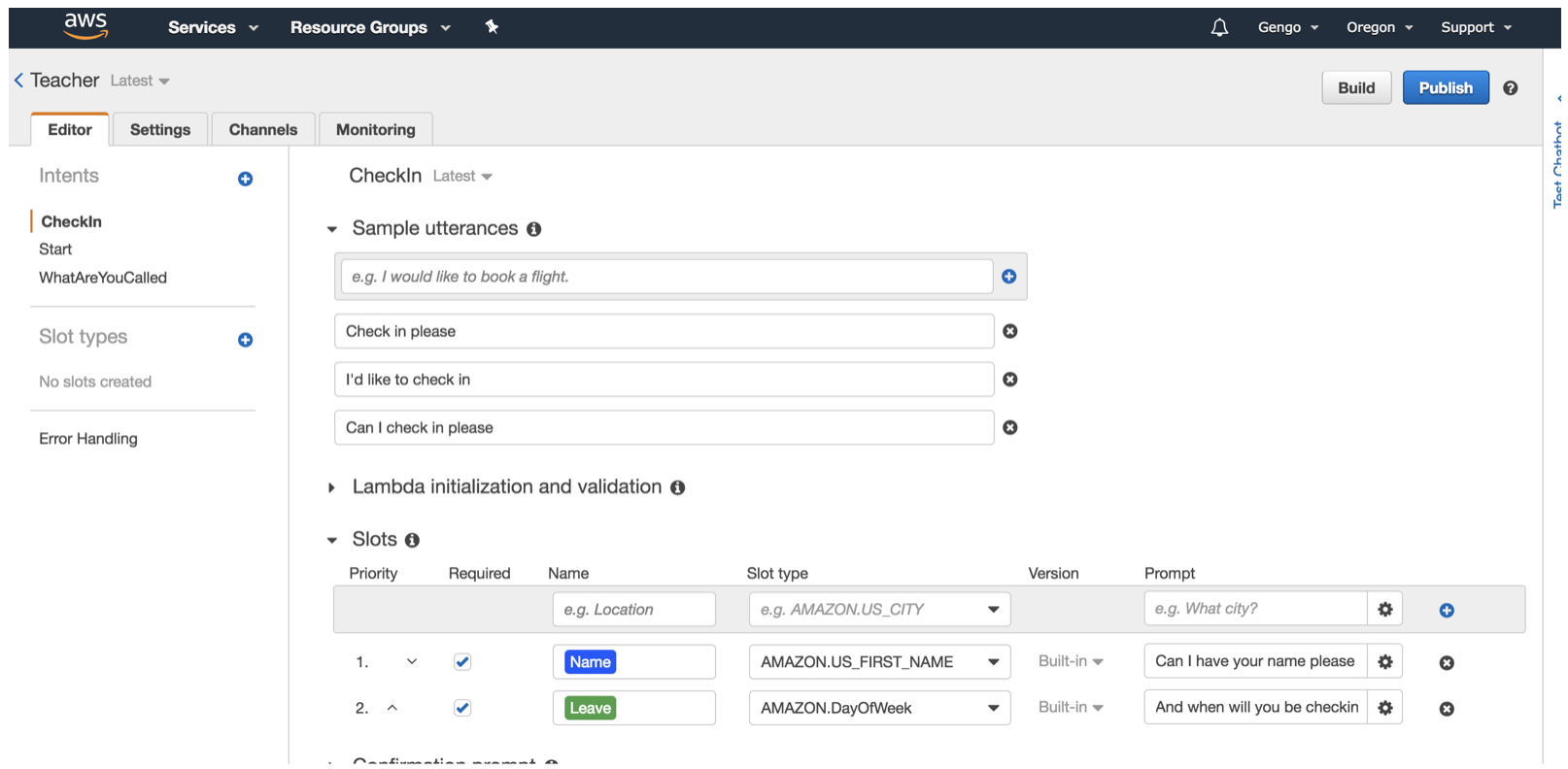1568x769 pixels.
Task: Click the Publish button
Action: [1445, 87]
